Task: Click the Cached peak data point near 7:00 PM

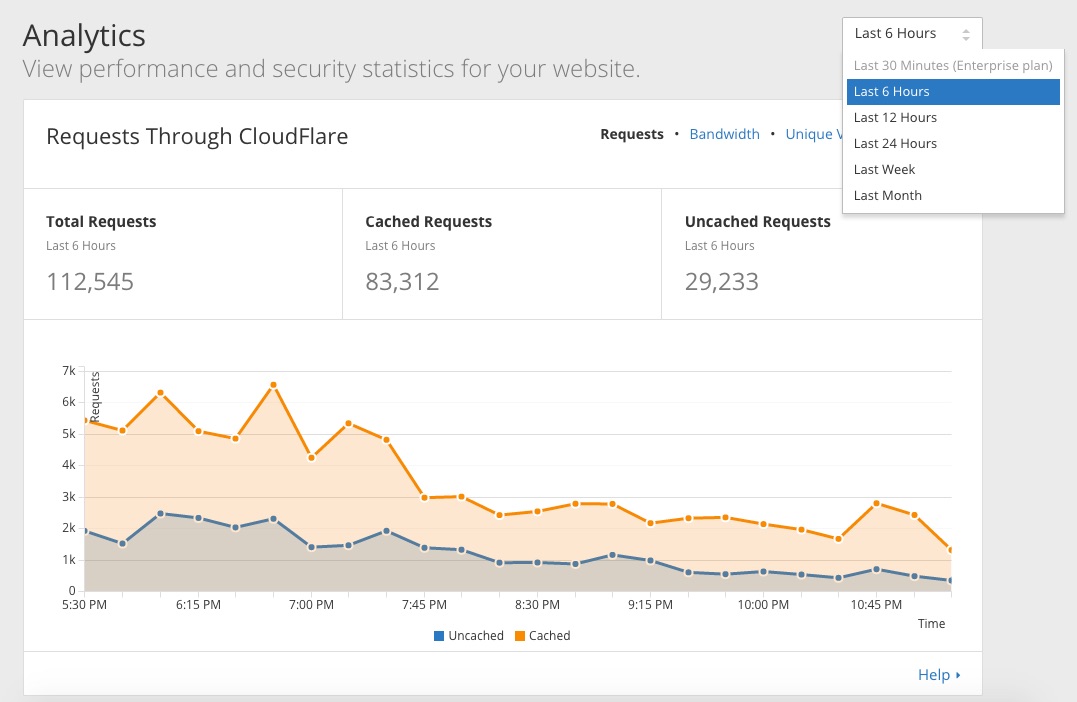Action: point(272,383)
